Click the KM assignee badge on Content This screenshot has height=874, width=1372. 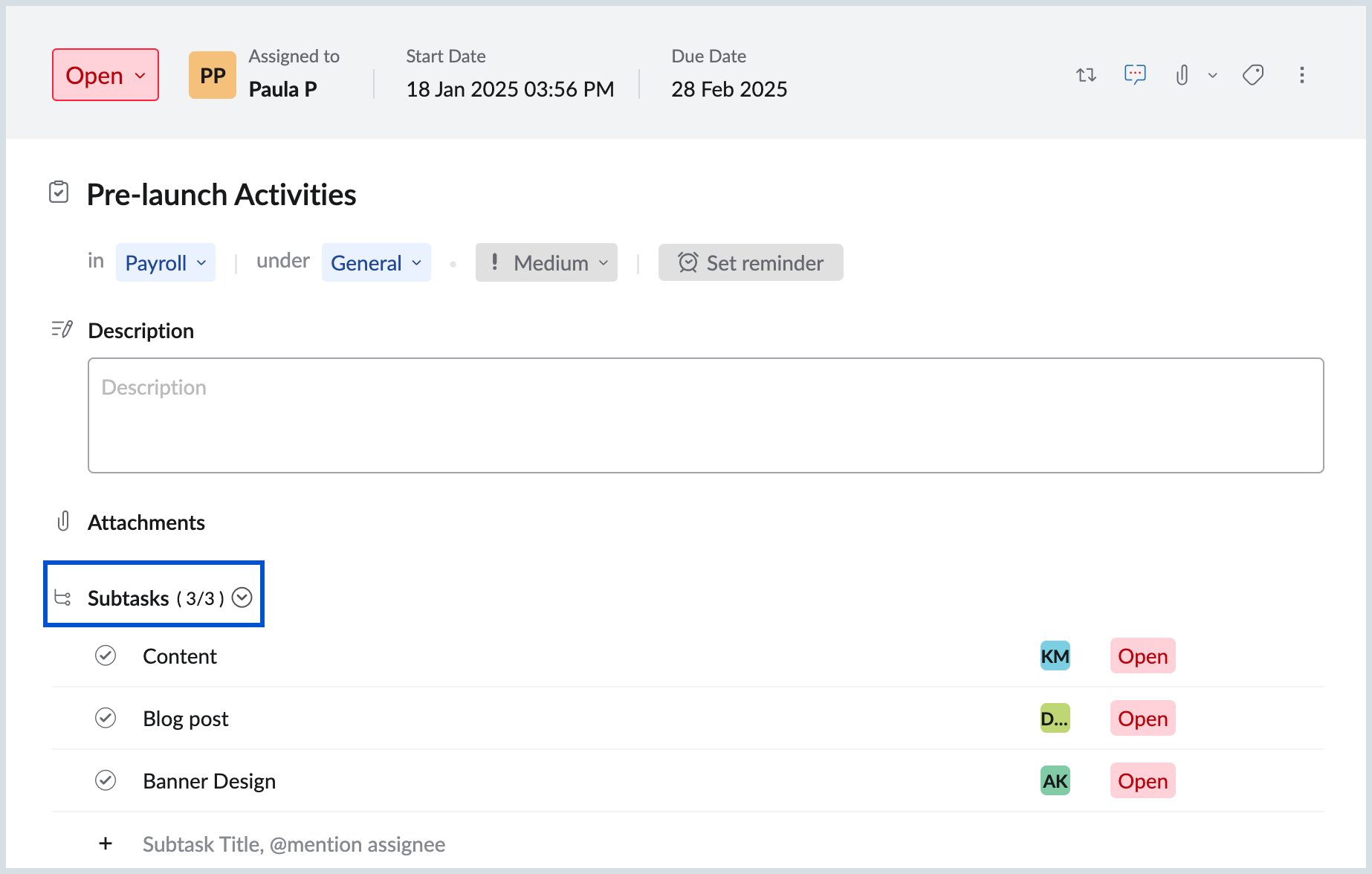[1055, 655]
